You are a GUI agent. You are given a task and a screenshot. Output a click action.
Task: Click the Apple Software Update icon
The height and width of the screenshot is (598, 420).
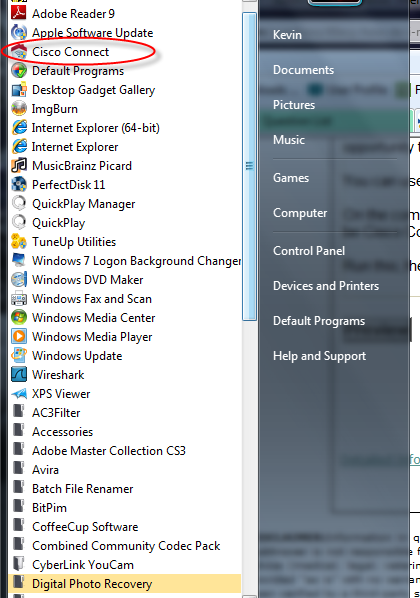[18, 32]
